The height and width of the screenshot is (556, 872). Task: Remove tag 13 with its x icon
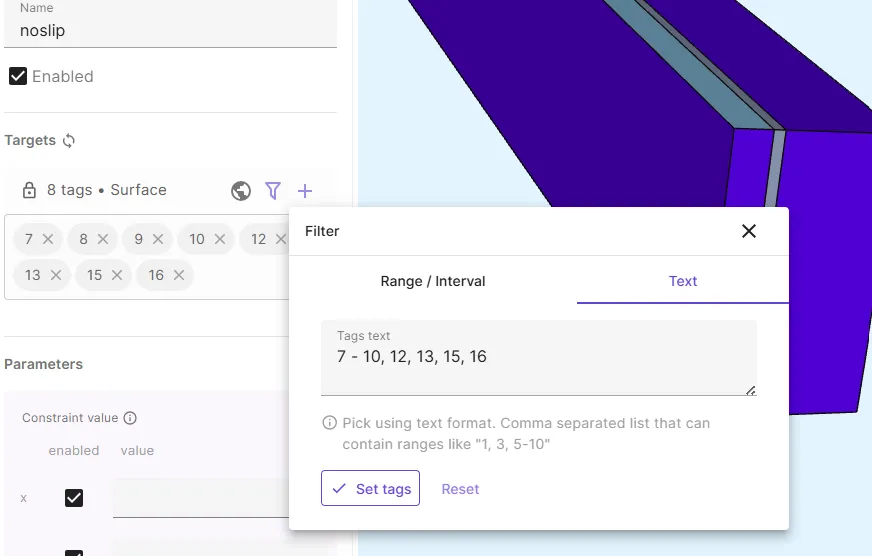(x=56, y=275)
